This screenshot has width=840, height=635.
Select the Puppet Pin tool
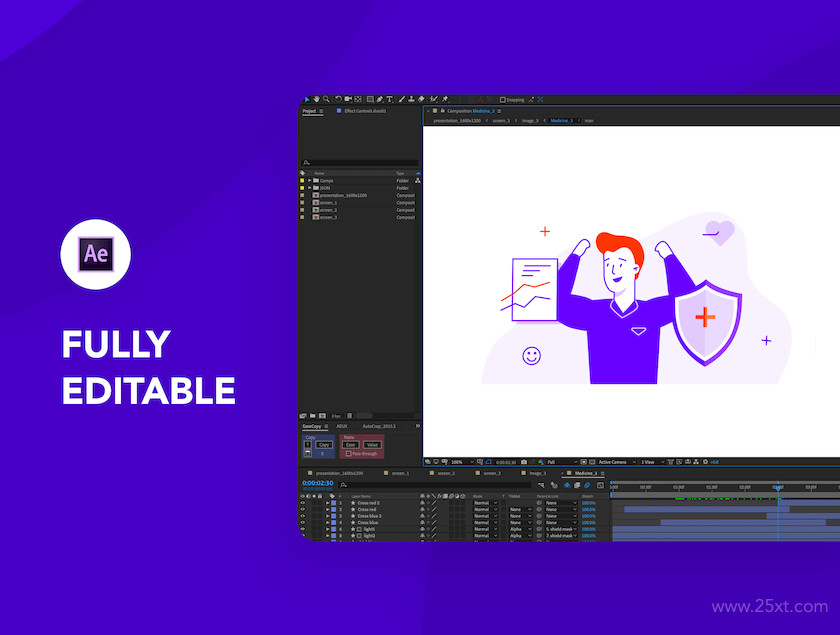pyautogui.click(x=445, y=99)
